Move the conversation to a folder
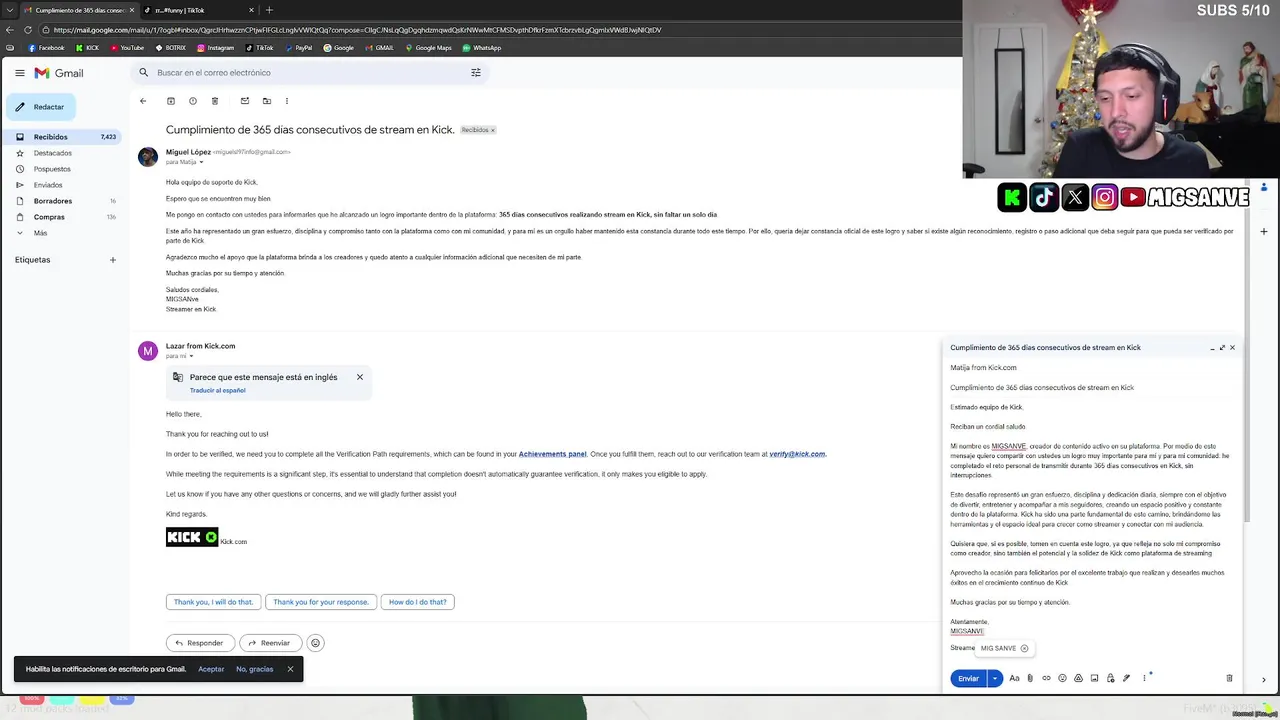The height and width of the screenshot is (720, 1280). [x=267, y=101]
